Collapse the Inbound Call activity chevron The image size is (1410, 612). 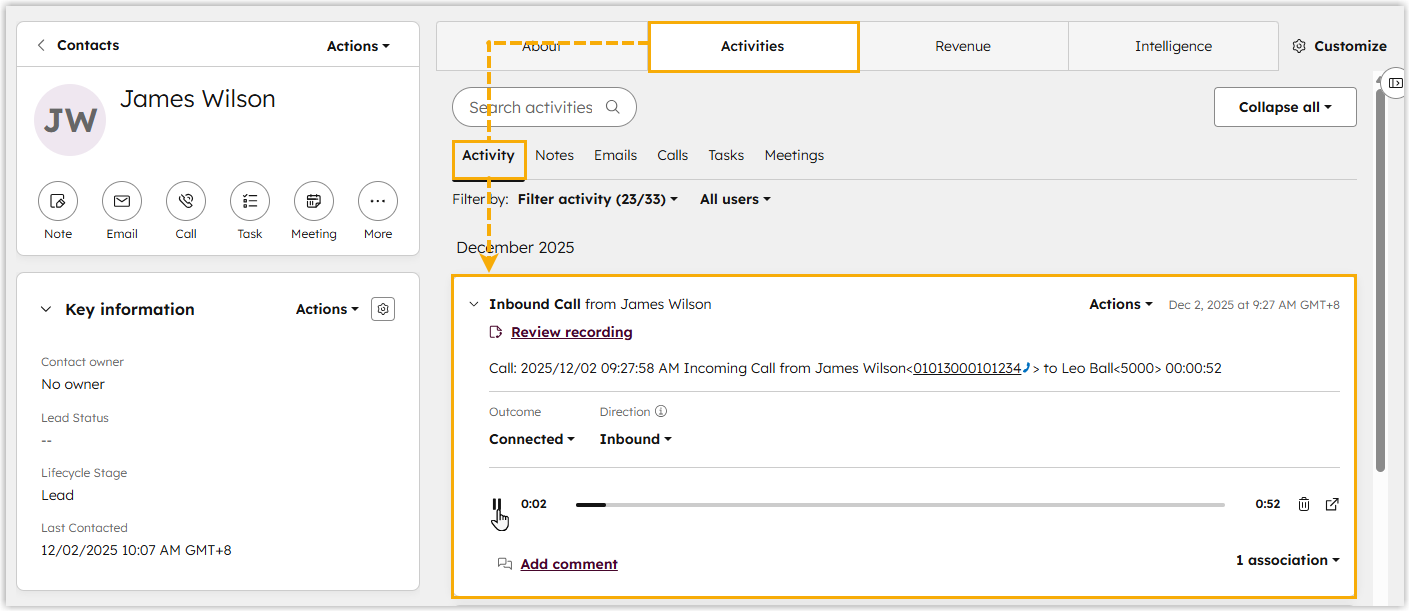click(474, 304)
